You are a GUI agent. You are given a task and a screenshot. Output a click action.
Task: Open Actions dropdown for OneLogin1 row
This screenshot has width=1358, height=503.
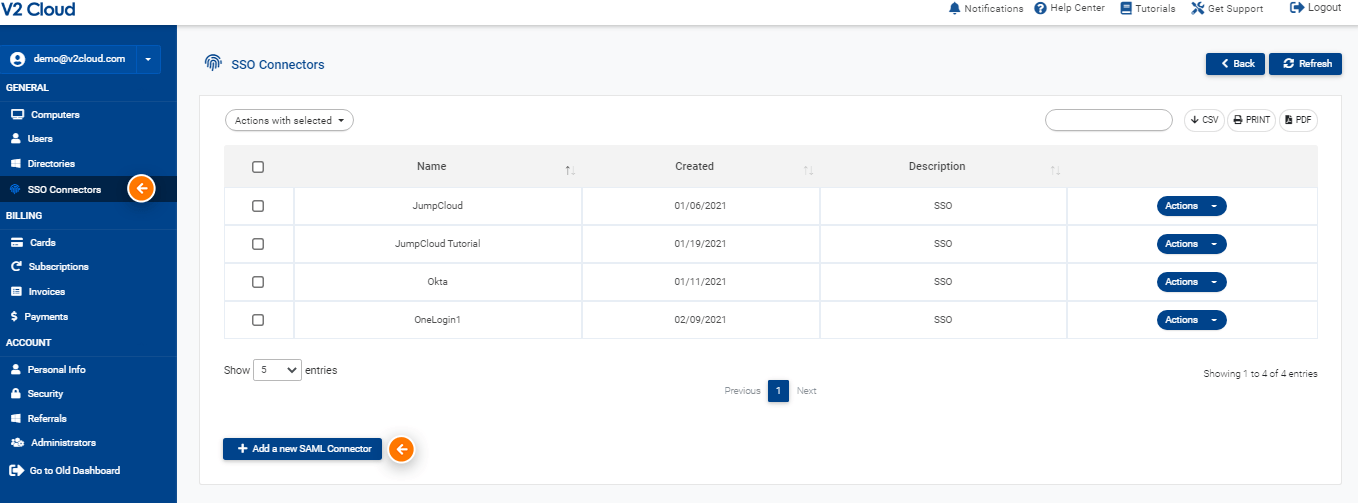point(1191,320)
